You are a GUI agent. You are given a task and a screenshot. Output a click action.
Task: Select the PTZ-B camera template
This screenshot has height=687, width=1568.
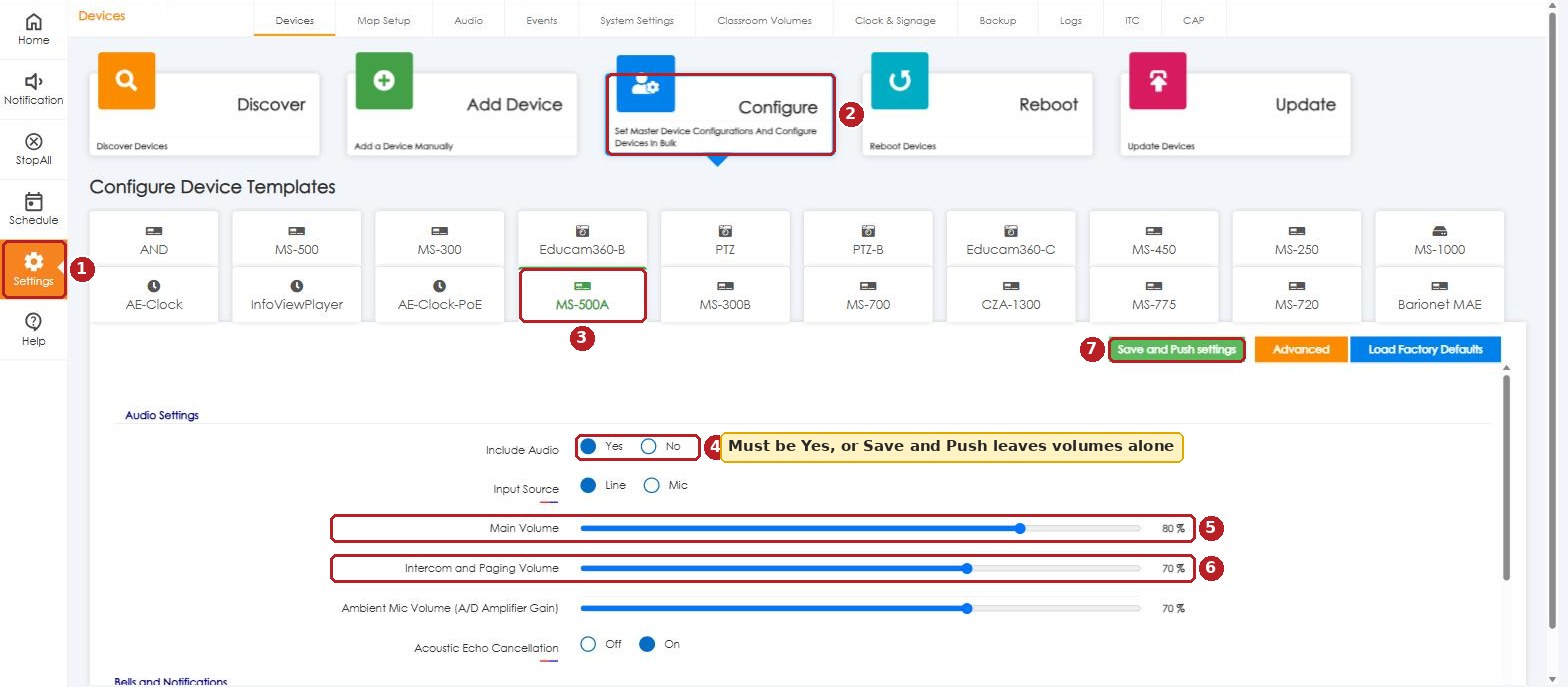click(x=868, y=240)
